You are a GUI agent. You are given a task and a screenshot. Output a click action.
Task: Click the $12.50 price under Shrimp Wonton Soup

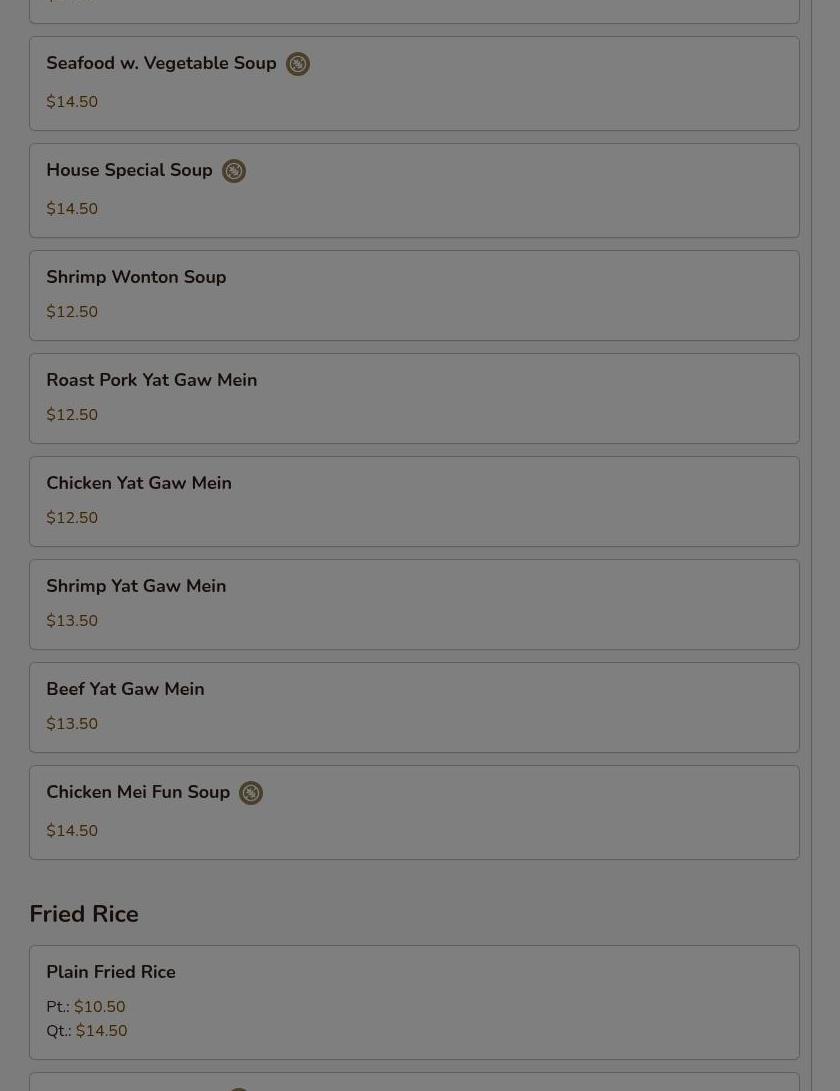pyautogui.click(x=72, y=312)
